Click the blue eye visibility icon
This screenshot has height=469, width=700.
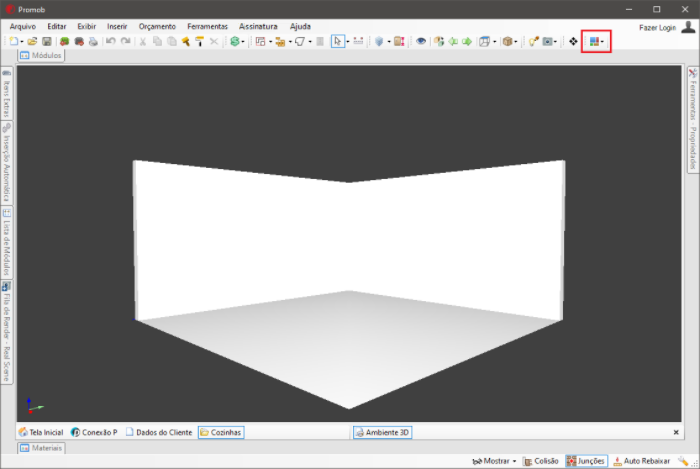tap(421, 42)
